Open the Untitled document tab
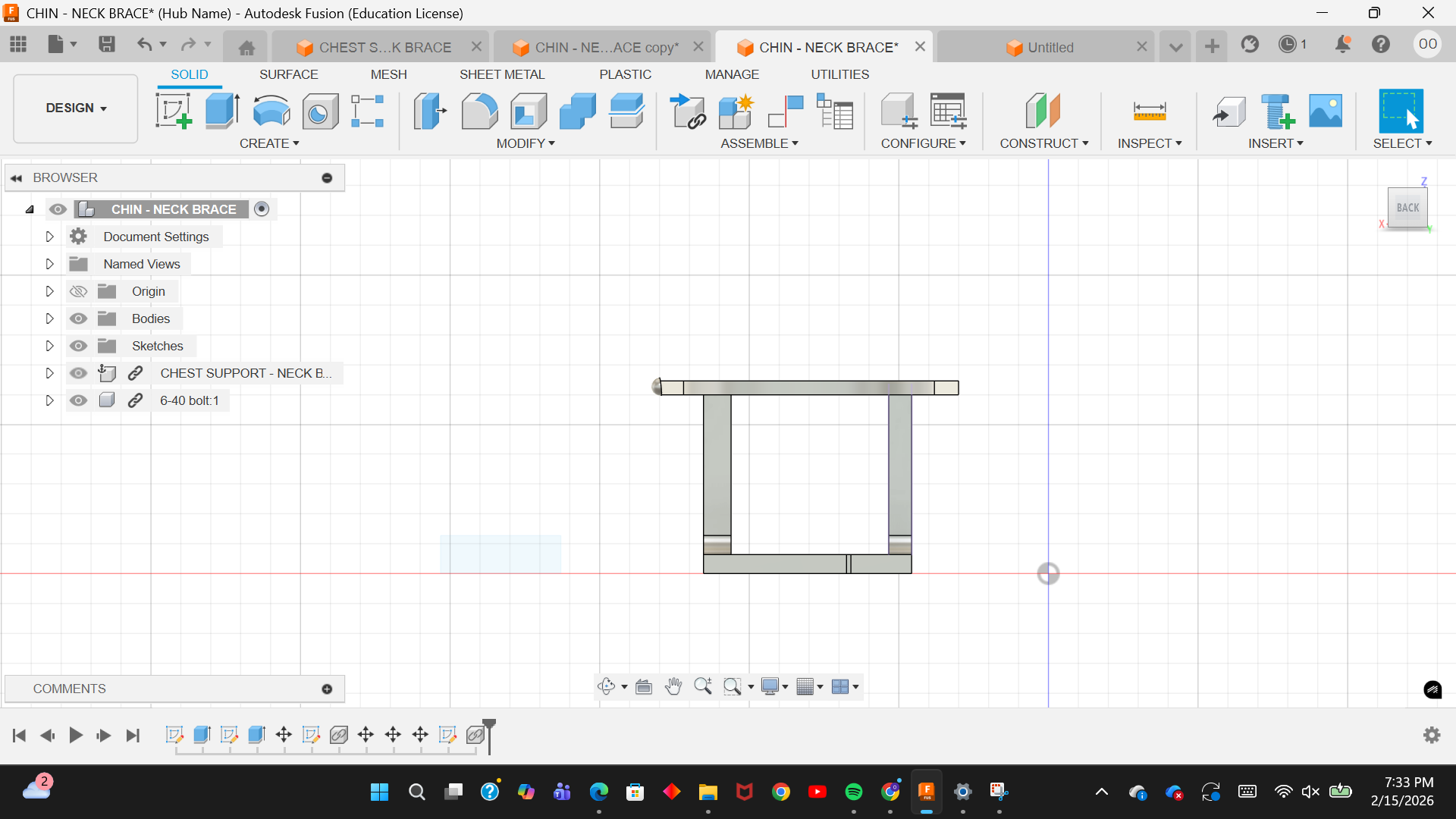The height and width of the screenshot is (819, 1456). pyautogui.click(x=1050, y=47)
